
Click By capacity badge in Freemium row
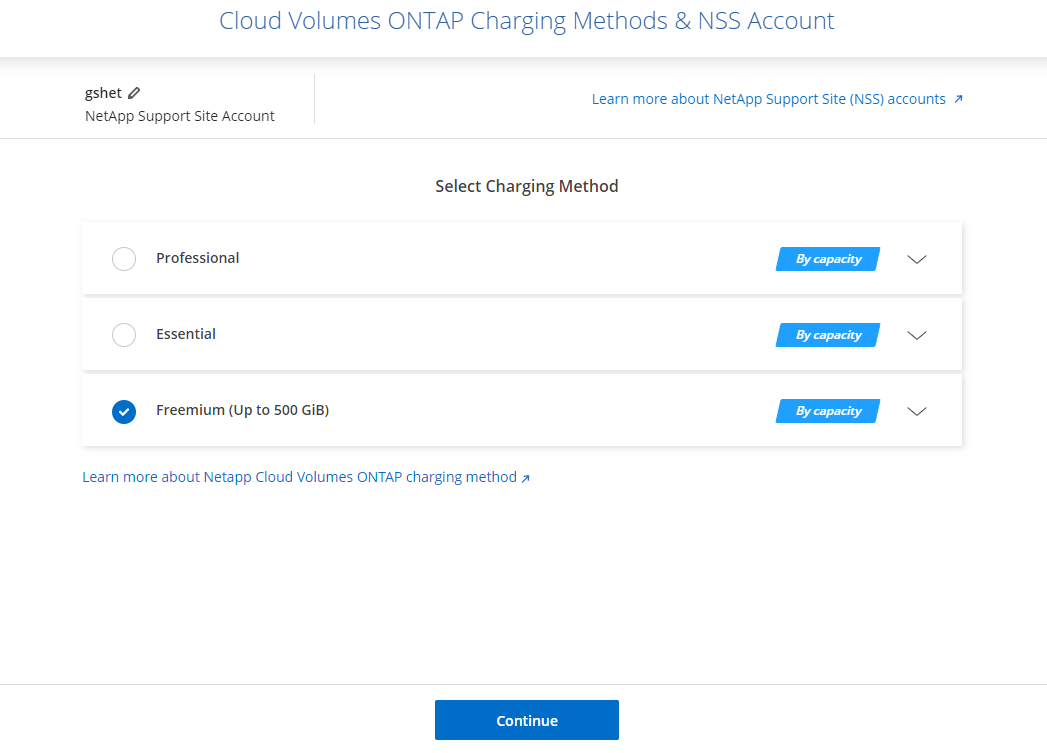(828, 411)
